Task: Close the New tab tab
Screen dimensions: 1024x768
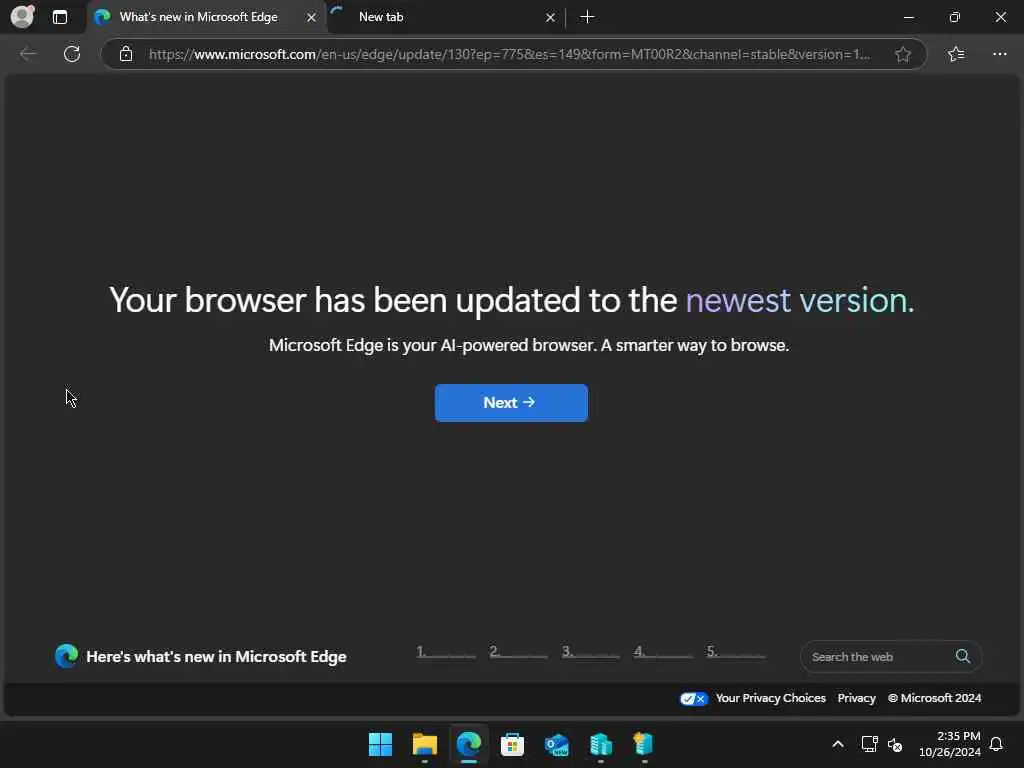Action: coord(551,18)
